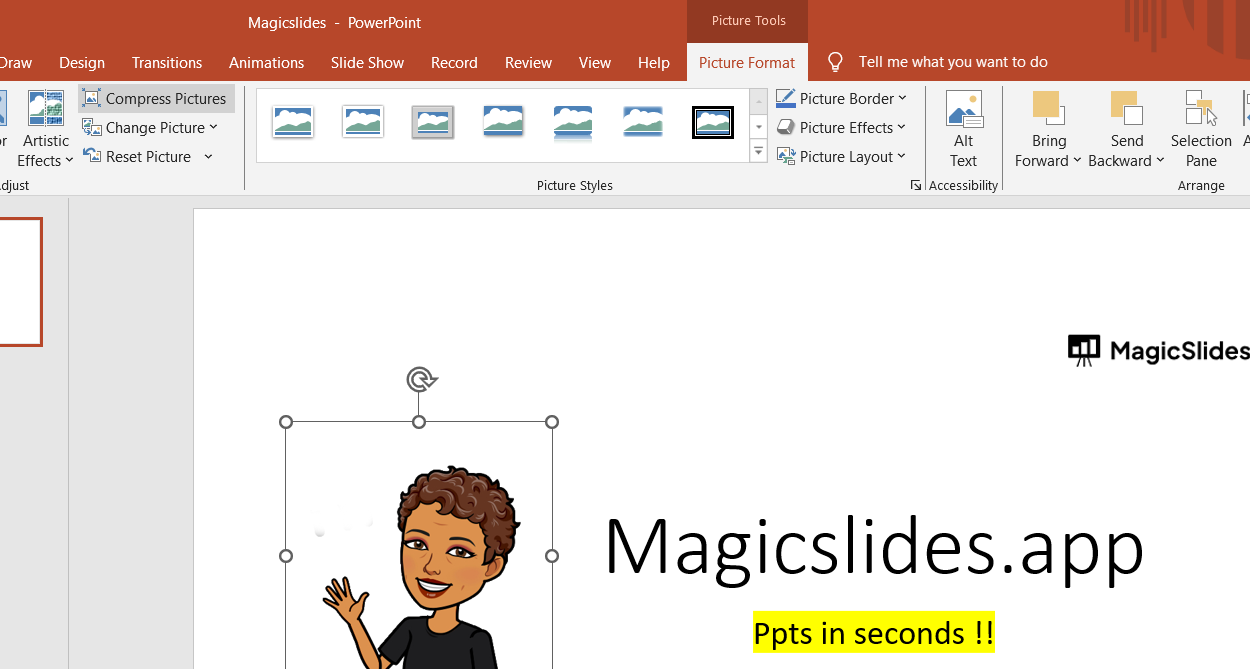The image size is (1250, 669).
Task: Click the top-middle sizing handle of the picture
Action: [419, 422]
